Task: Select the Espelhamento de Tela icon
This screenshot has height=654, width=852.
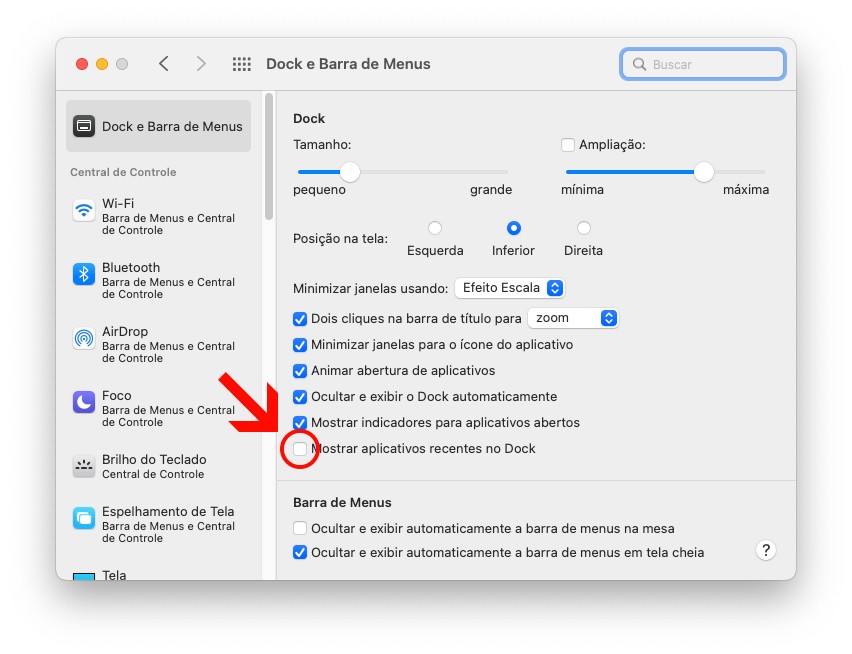Action: click(x=84, y=518)
